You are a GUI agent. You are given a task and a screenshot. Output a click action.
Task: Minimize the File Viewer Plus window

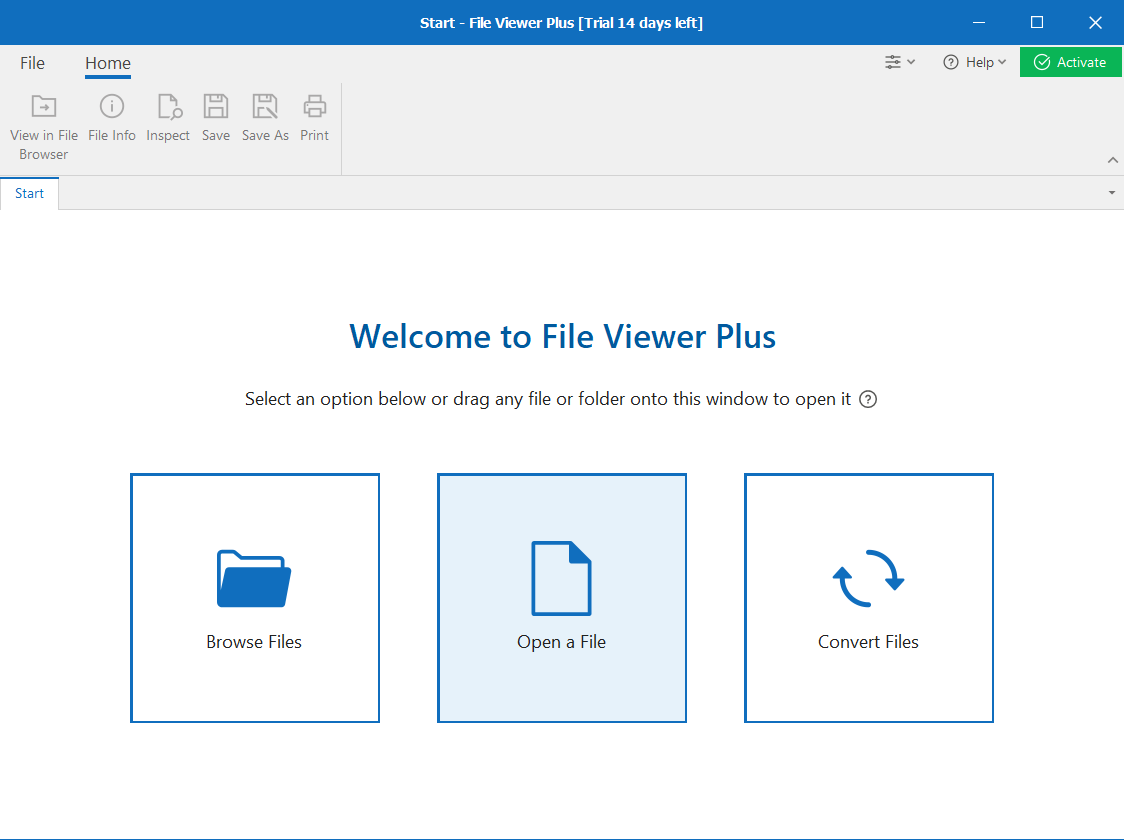[978, 22]
